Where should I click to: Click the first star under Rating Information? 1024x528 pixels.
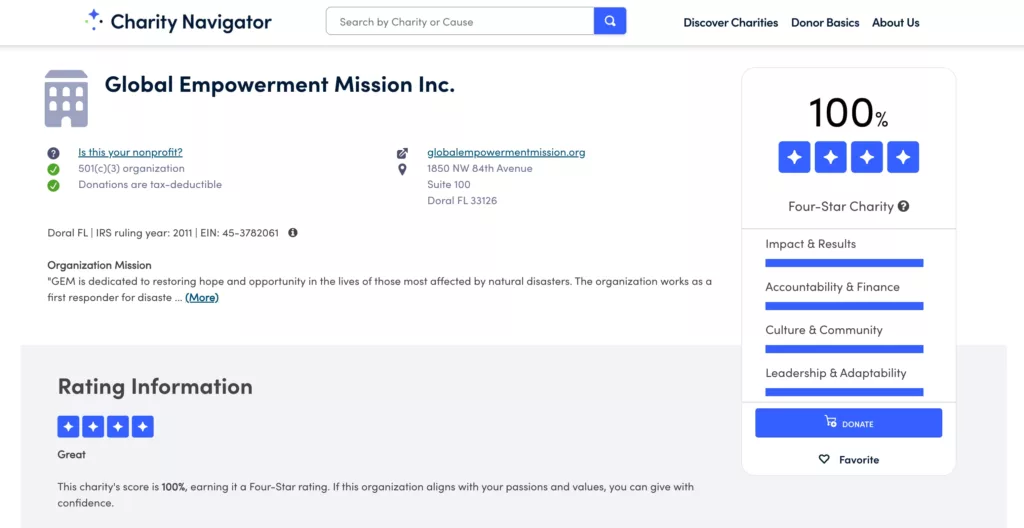click(69, 427)
